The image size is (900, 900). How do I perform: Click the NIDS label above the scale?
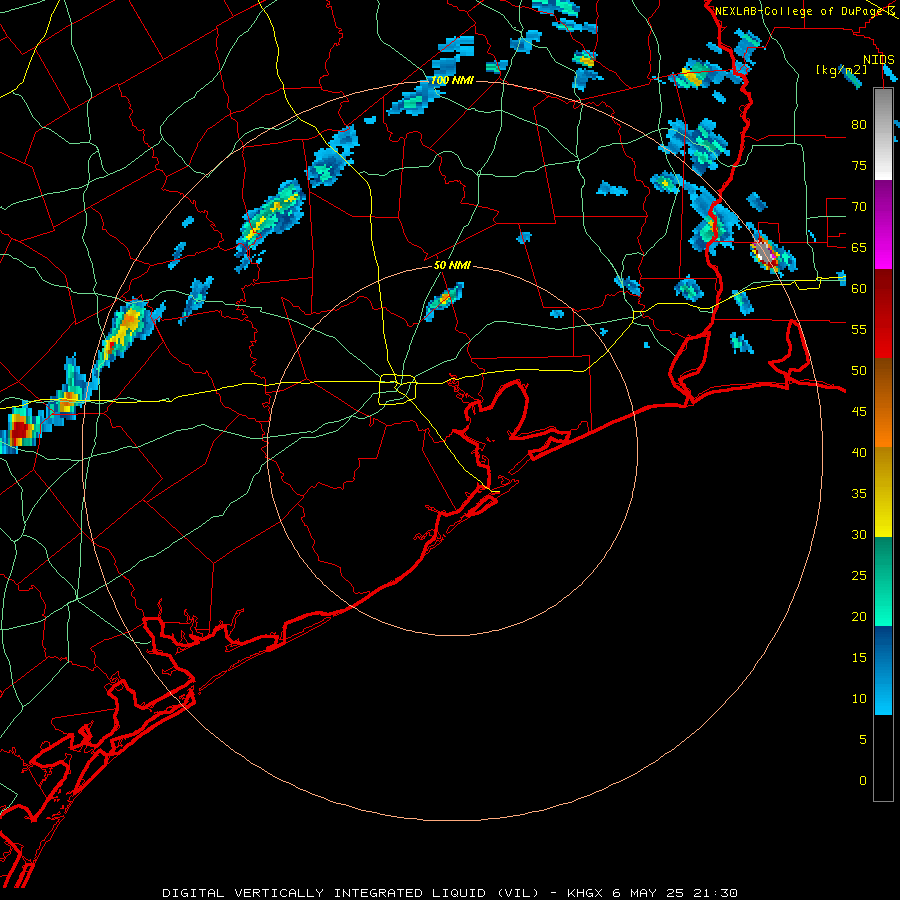879,60
